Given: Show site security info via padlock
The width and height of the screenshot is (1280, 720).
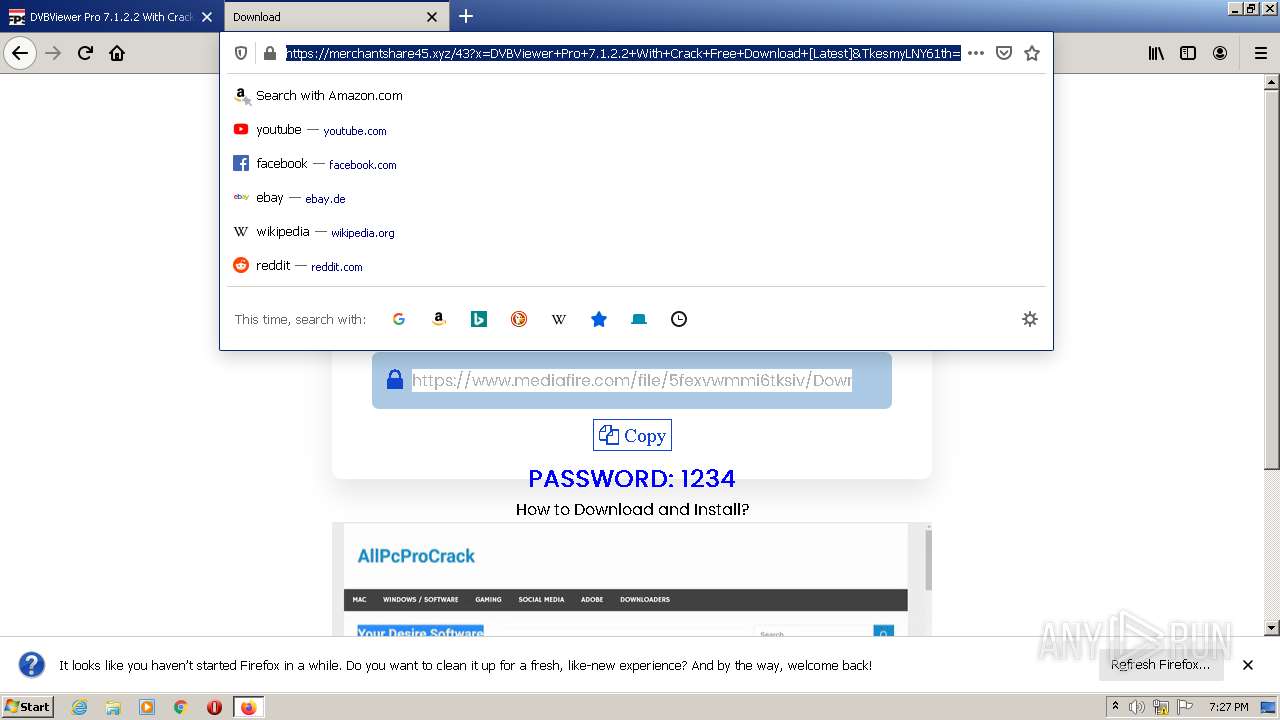Looking at the screenshot, I should click(x=269, y=53).
